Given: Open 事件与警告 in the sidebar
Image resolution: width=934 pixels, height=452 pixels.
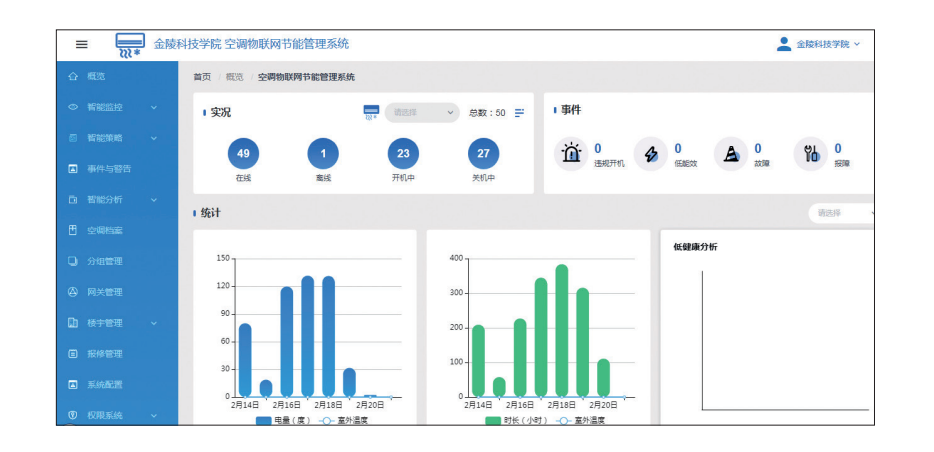Looking at the screenshot, I should 108,168.
